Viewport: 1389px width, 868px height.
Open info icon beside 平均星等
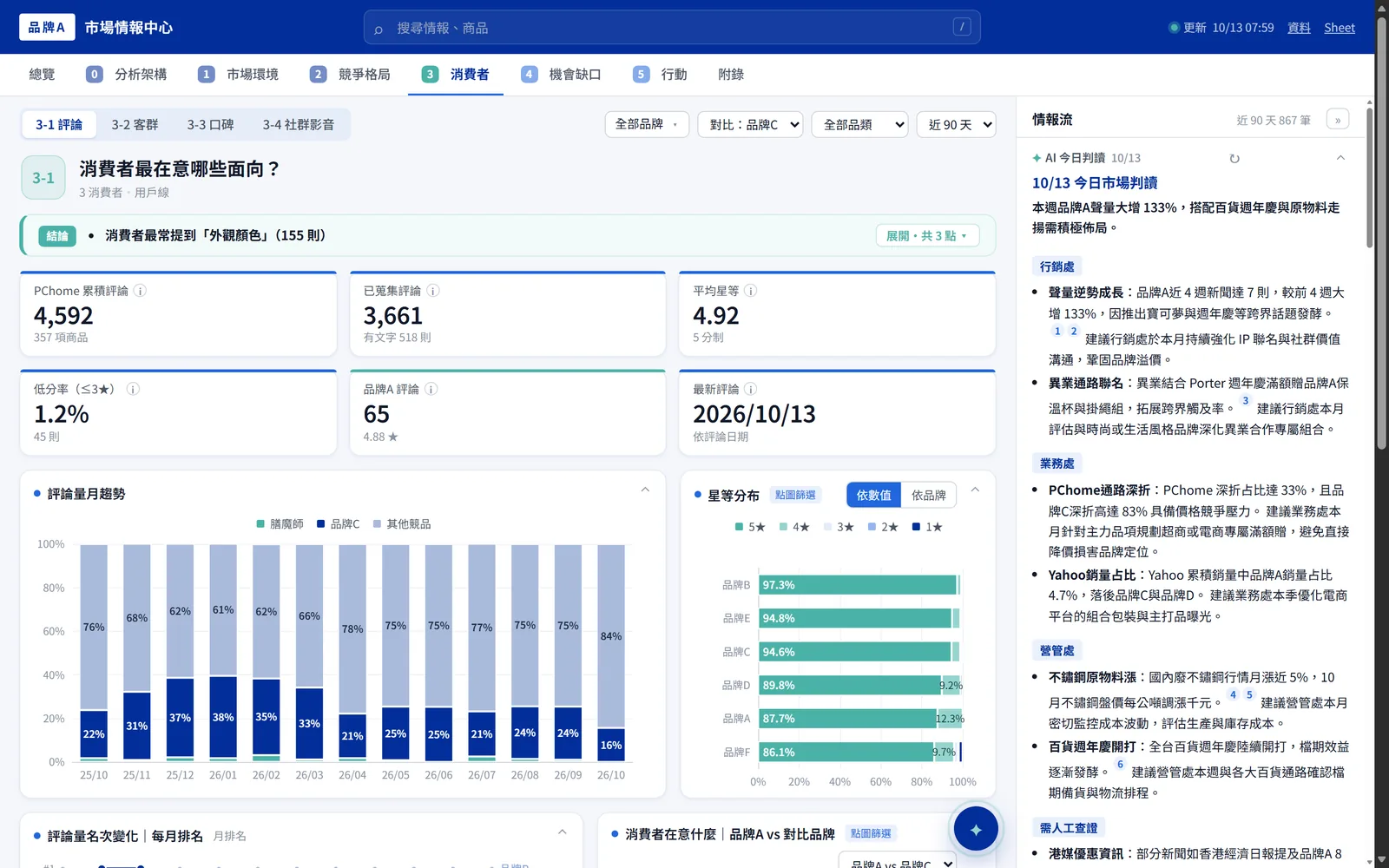click(x=751, y=291)
